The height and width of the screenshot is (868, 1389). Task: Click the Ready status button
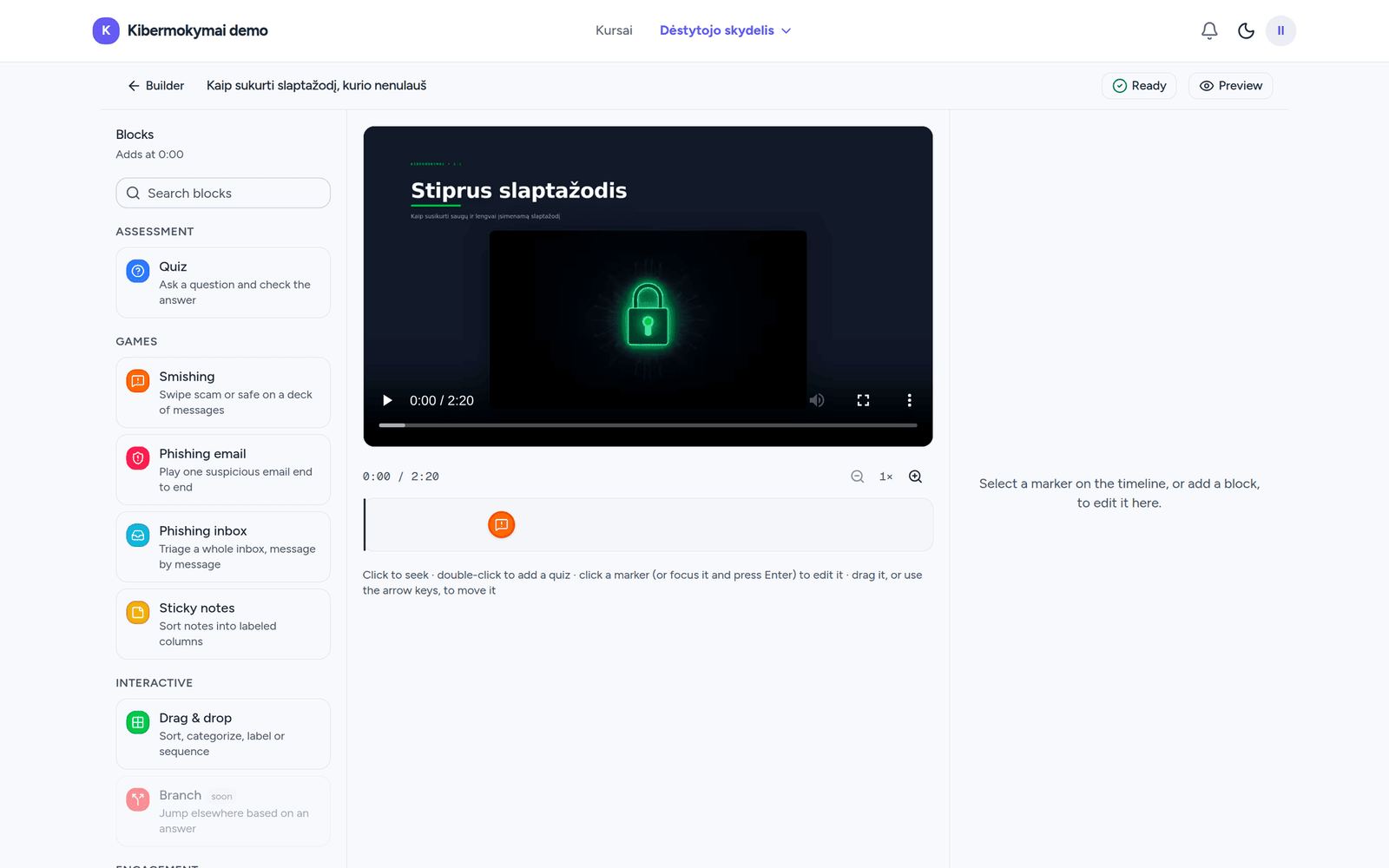(1139, 86)
